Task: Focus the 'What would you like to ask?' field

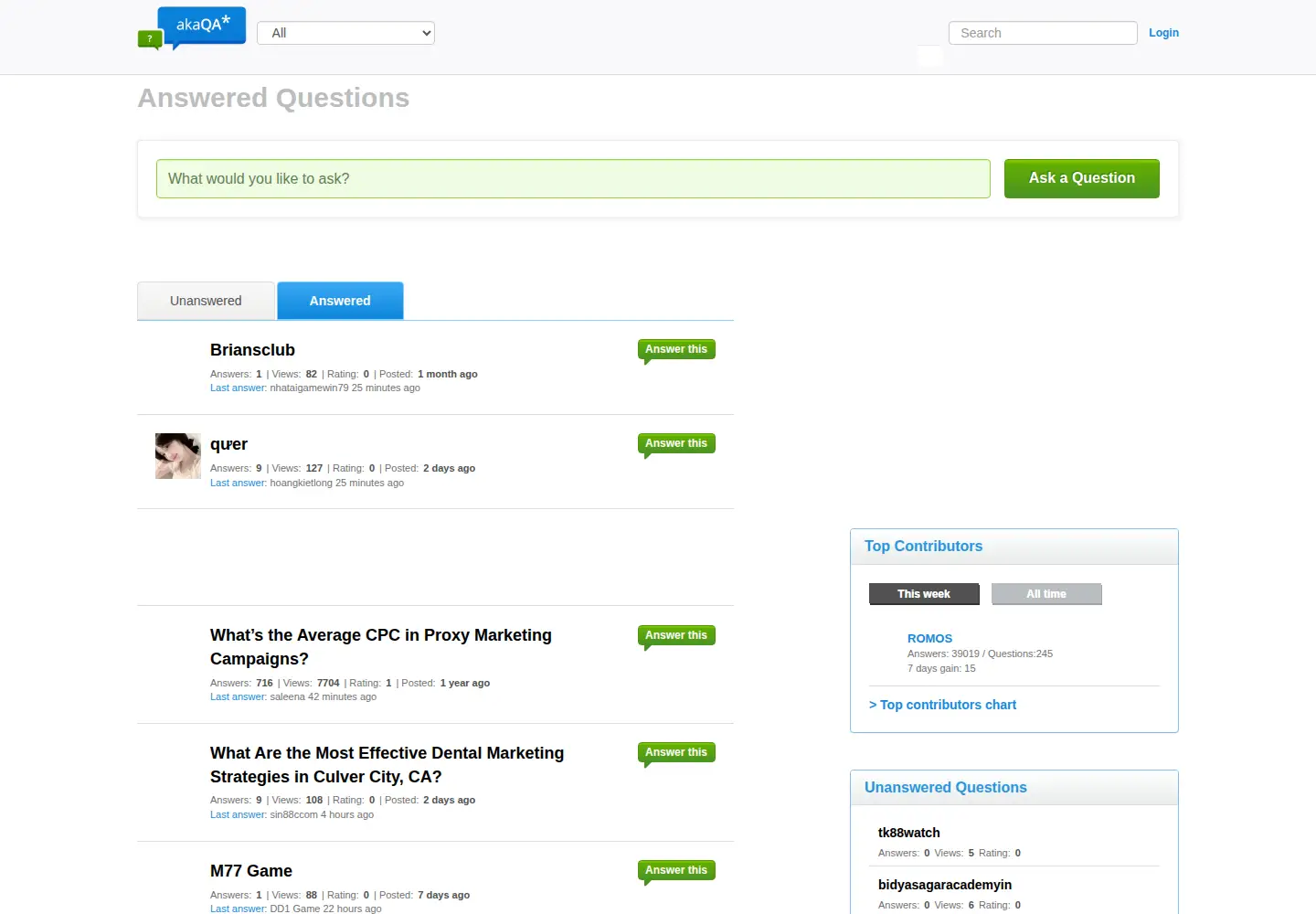Action: (x=573, y=178)
